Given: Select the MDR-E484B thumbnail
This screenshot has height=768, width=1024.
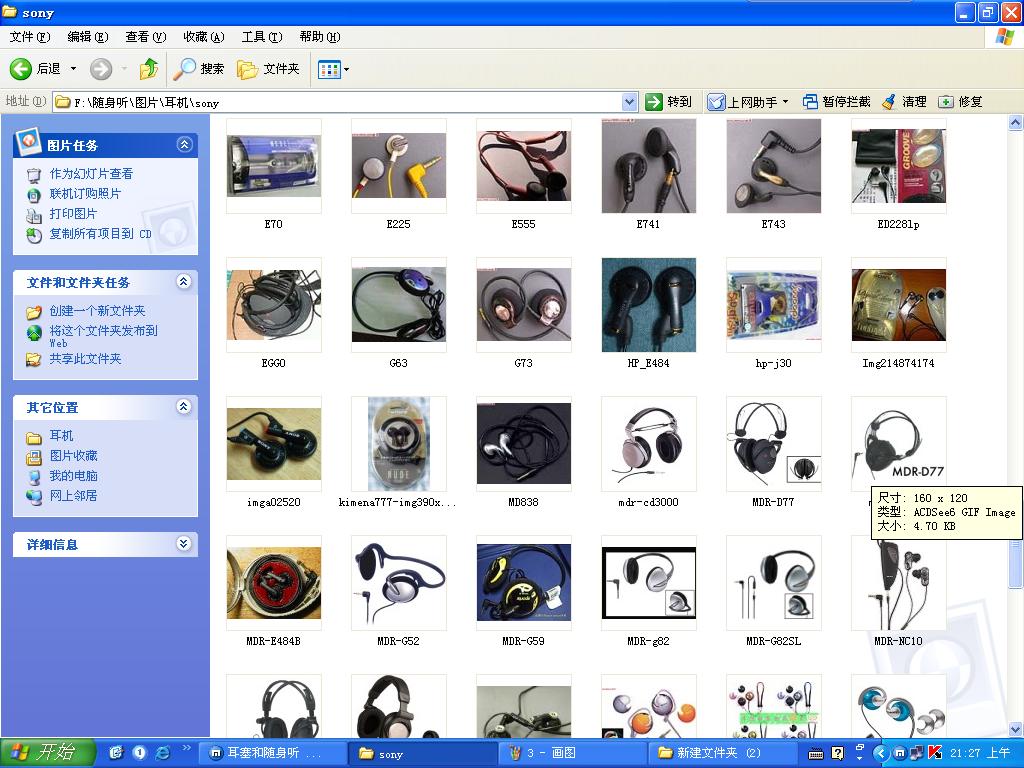Looking at the screenshot, I should tap(274, 583).
